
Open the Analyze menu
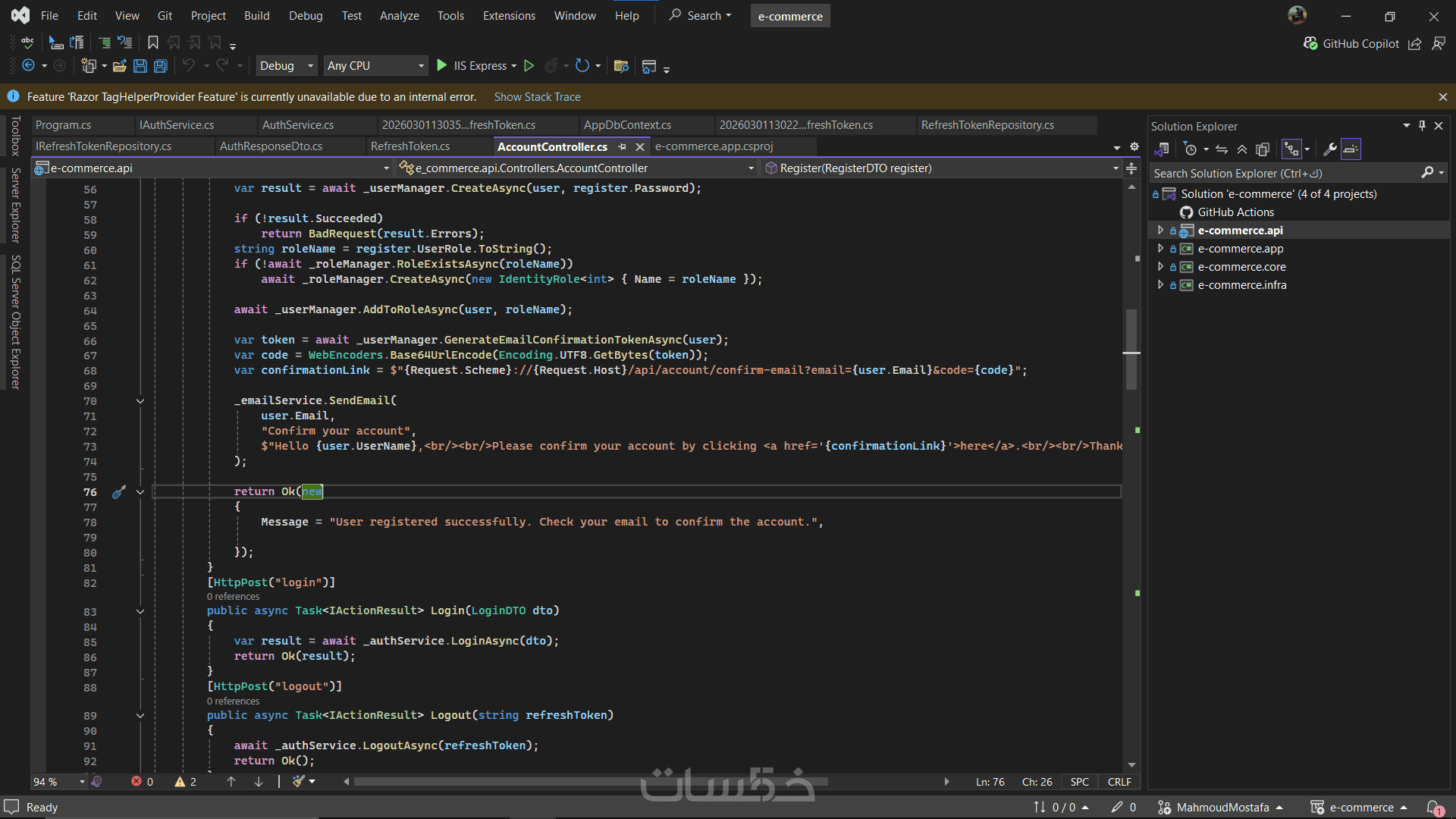pos(399,16)
